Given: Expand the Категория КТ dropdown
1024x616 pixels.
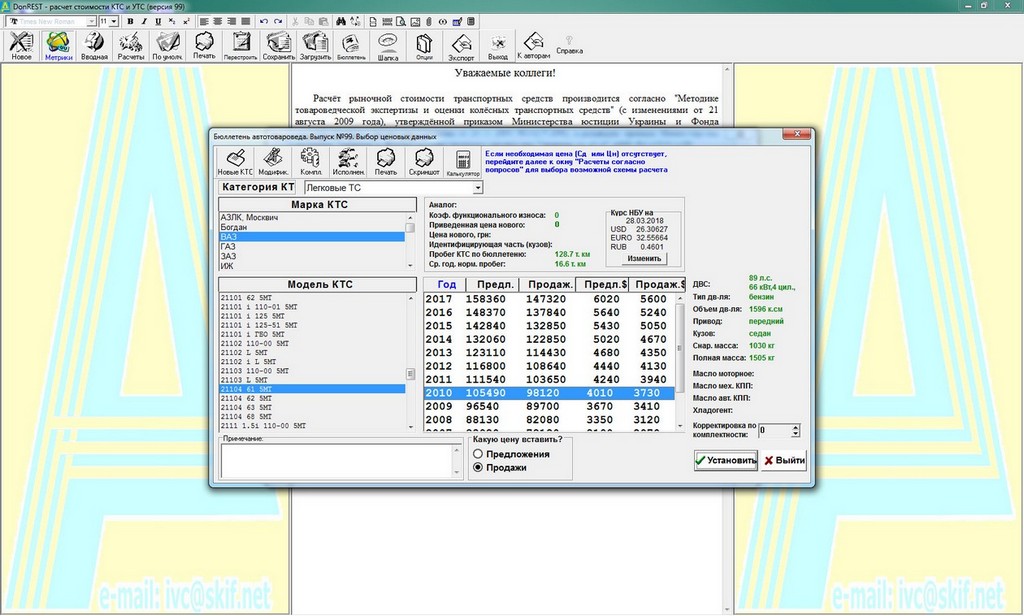Looking at the screenshot, I should (477, 187).
